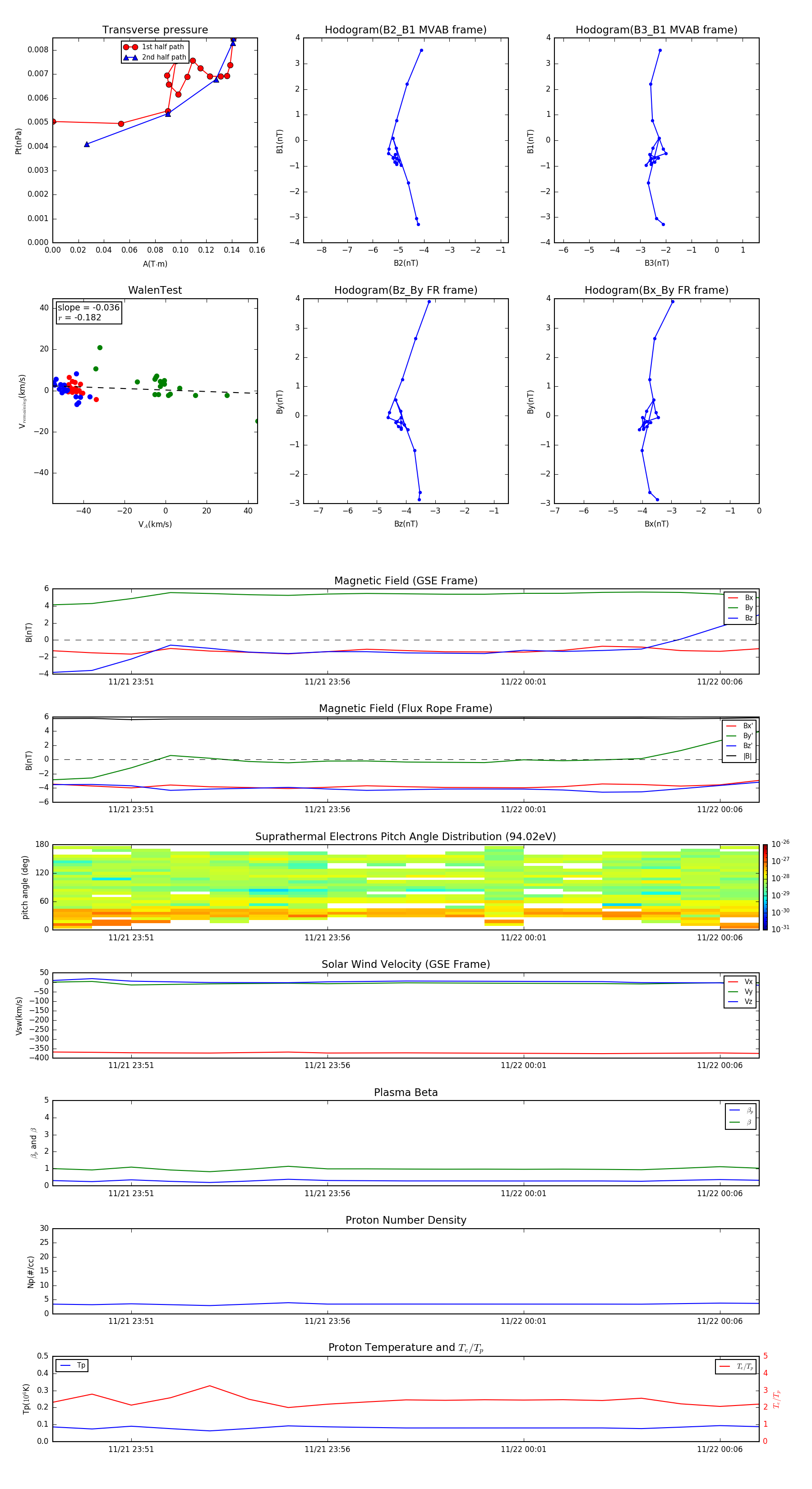Click the '10^-31' colorbar label
This screenshot has width=812, height=1489.
click(780, 929)
